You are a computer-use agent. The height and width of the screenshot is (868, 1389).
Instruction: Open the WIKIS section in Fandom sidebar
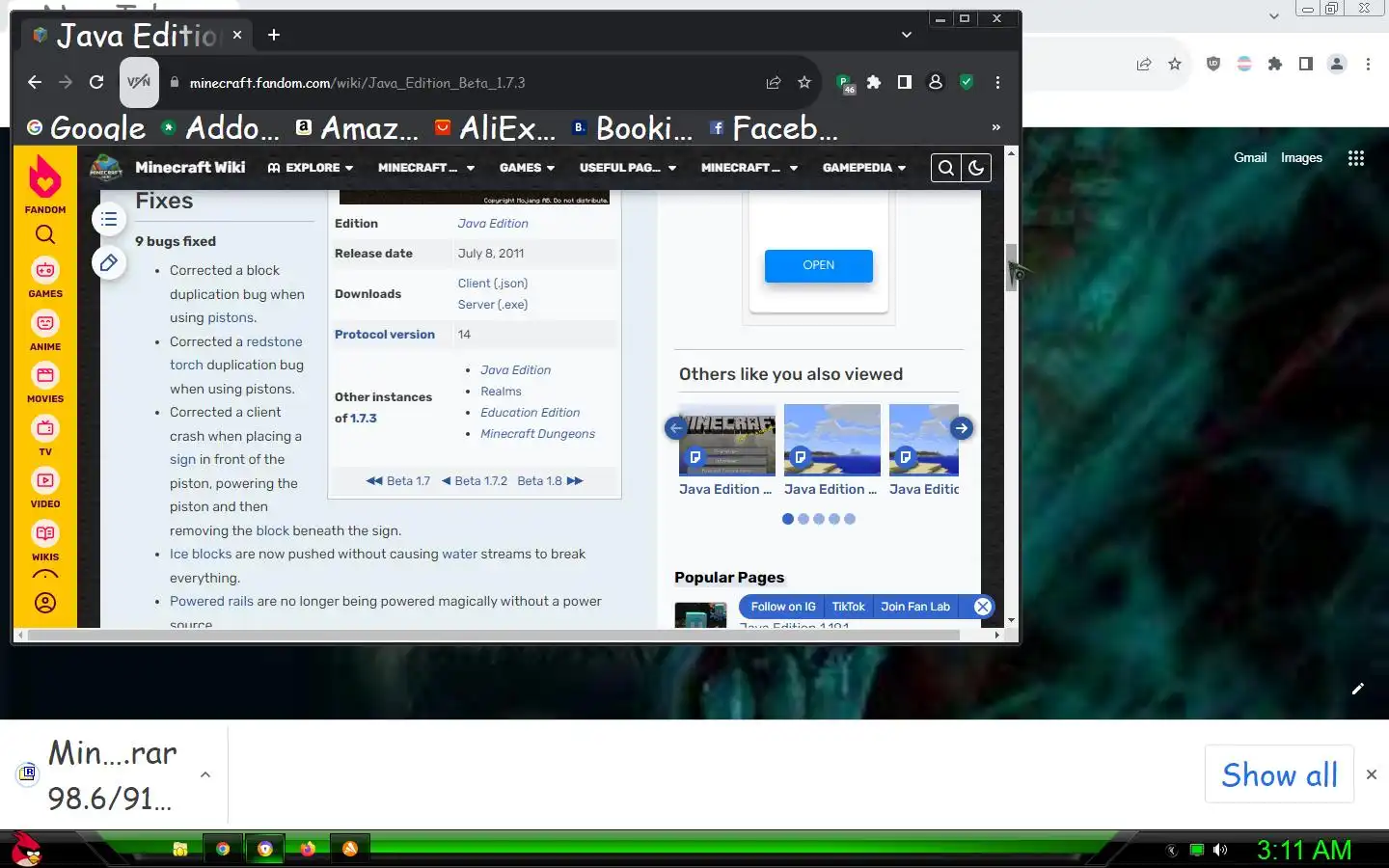point(45,541)
